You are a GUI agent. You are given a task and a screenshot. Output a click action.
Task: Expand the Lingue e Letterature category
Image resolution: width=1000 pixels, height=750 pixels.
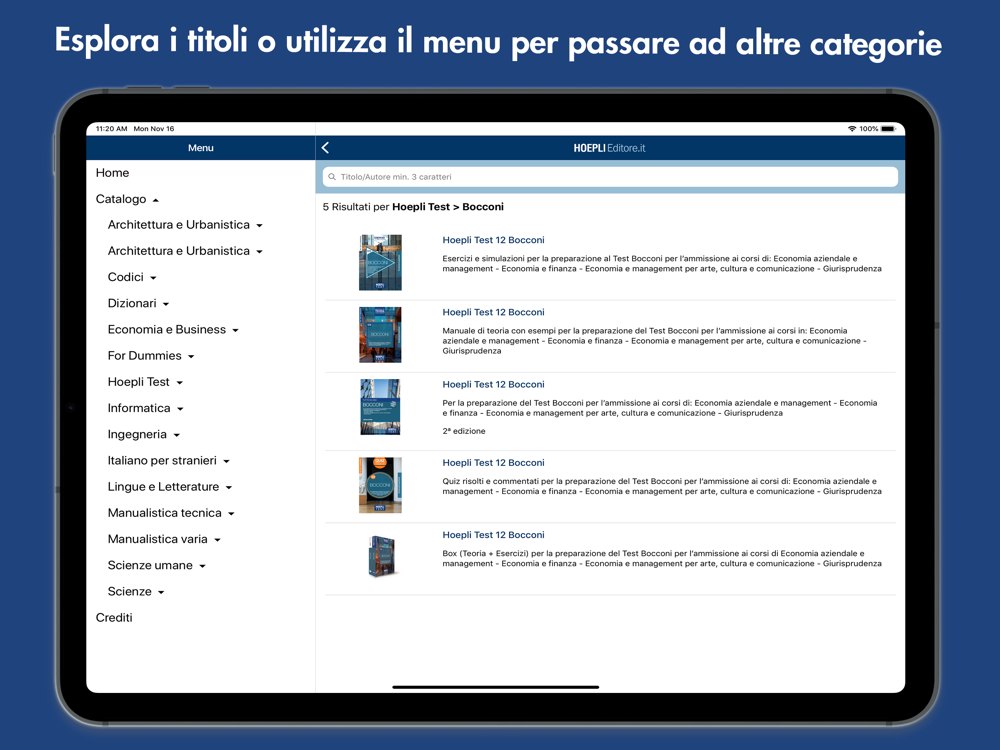pyautogui.click(x=170, y=487)
